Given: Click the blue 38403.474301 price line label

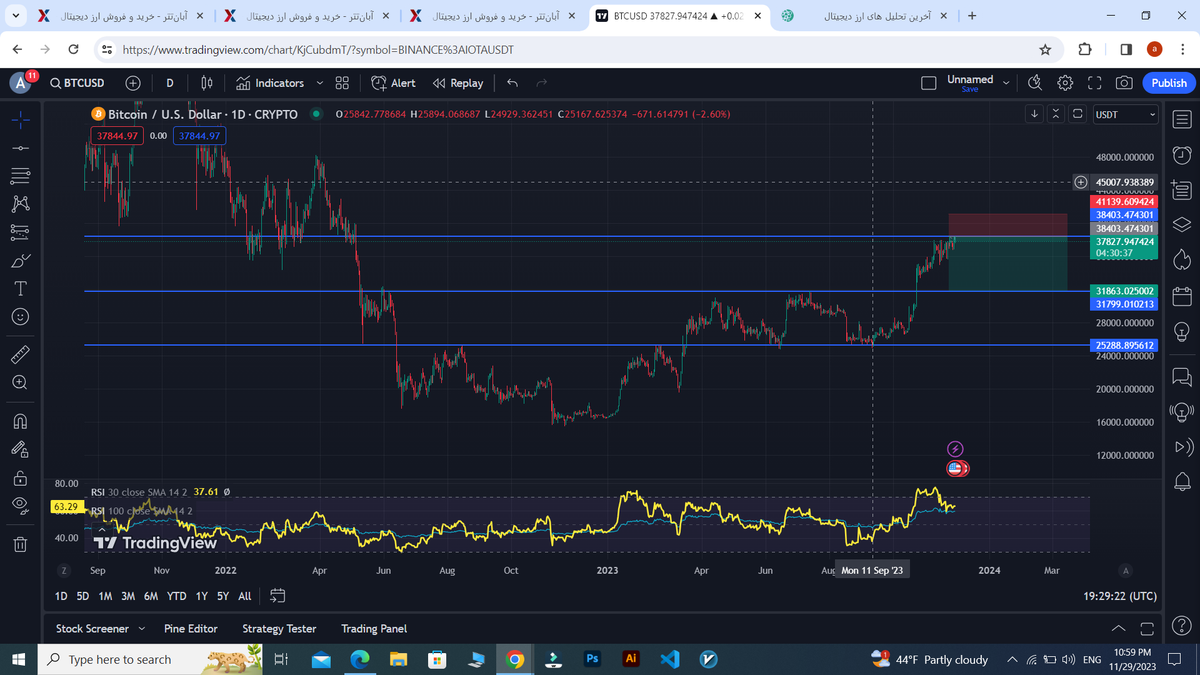Looking at the screenshot, I should (1124, 215).
